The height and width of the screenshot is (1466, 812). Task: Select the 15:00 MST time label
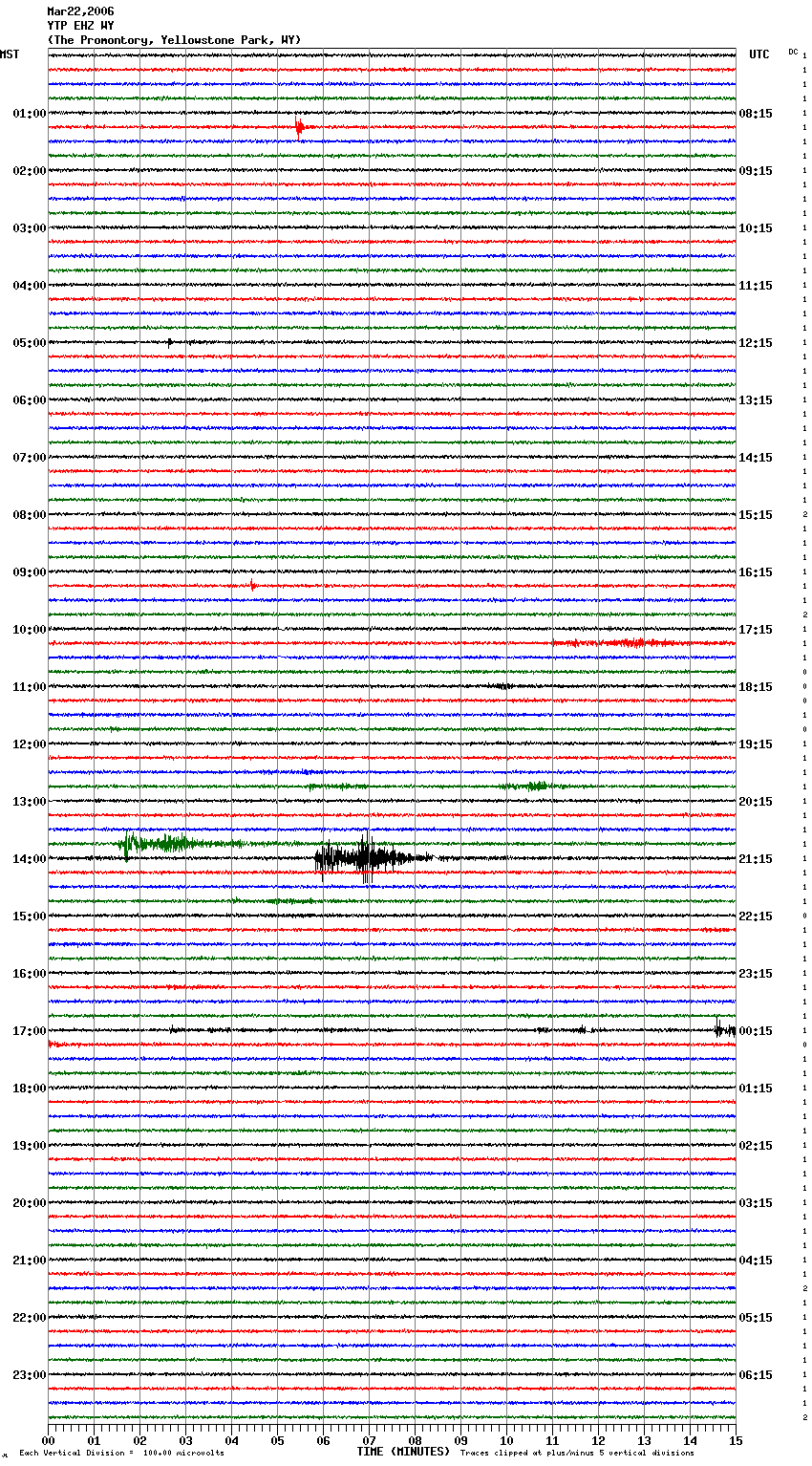pyautogui.click(x=30, y=916)
